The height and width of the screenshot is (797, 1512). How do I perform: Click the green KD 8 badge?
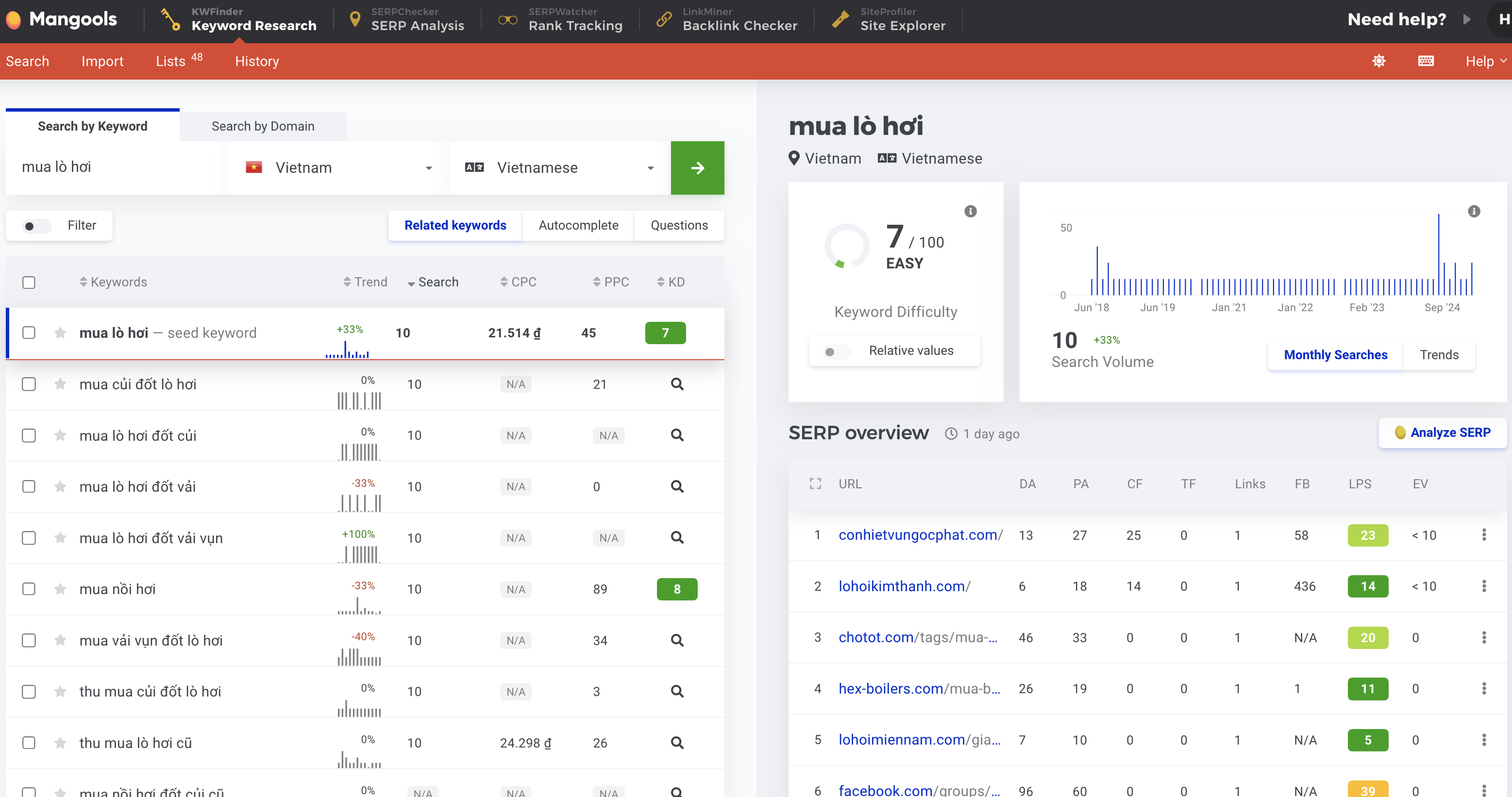tap(677, 589)
